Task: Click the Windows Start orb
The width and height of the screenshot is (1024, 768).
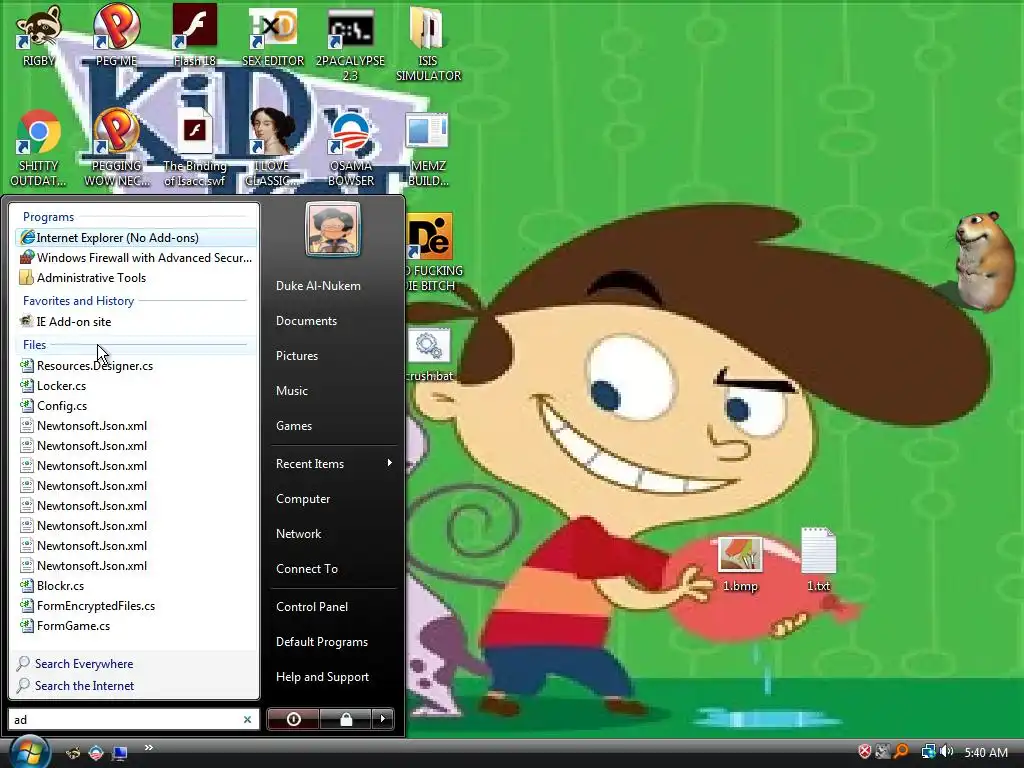Action: (x=30, y=752)
